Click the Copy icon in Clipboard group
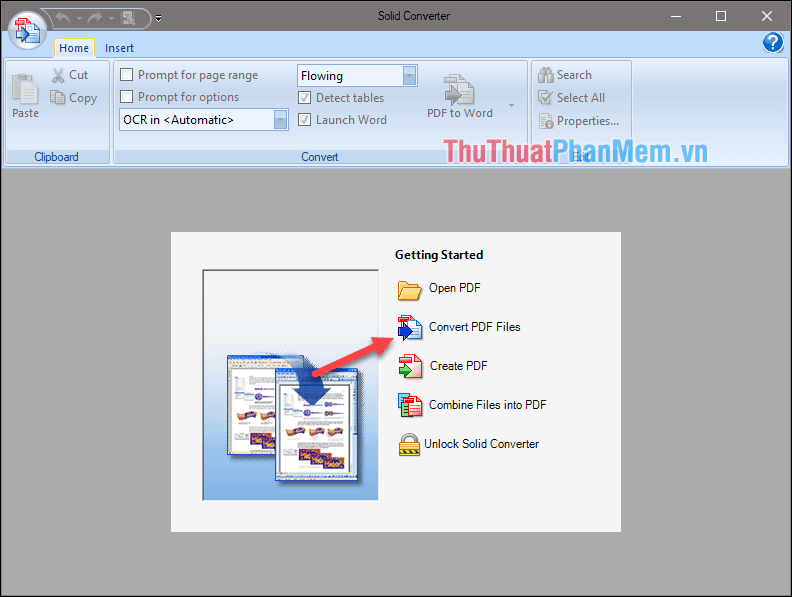The height and width of the screenshot is (597, 792). 58,97
